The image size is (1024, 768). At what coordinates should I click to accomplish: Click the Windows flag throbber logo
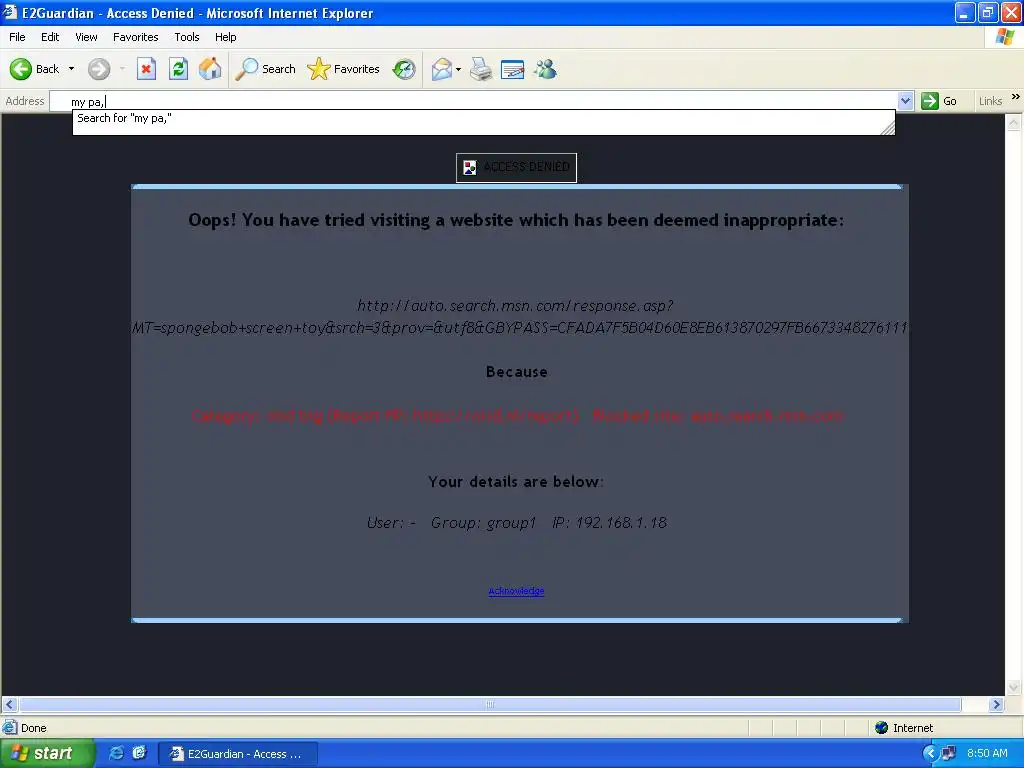(1005, 37)
